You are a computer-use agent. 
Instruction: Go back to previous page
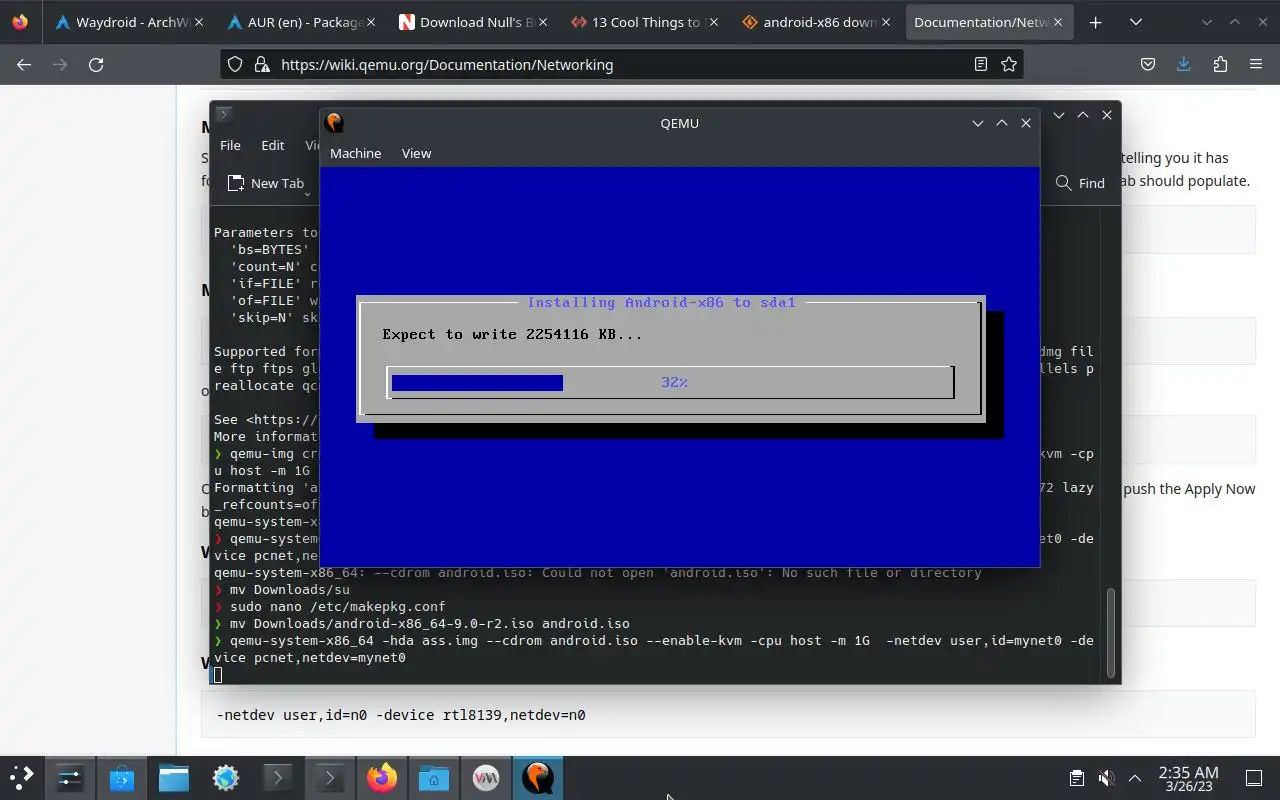pyautogui.click(x=24, y=64)
